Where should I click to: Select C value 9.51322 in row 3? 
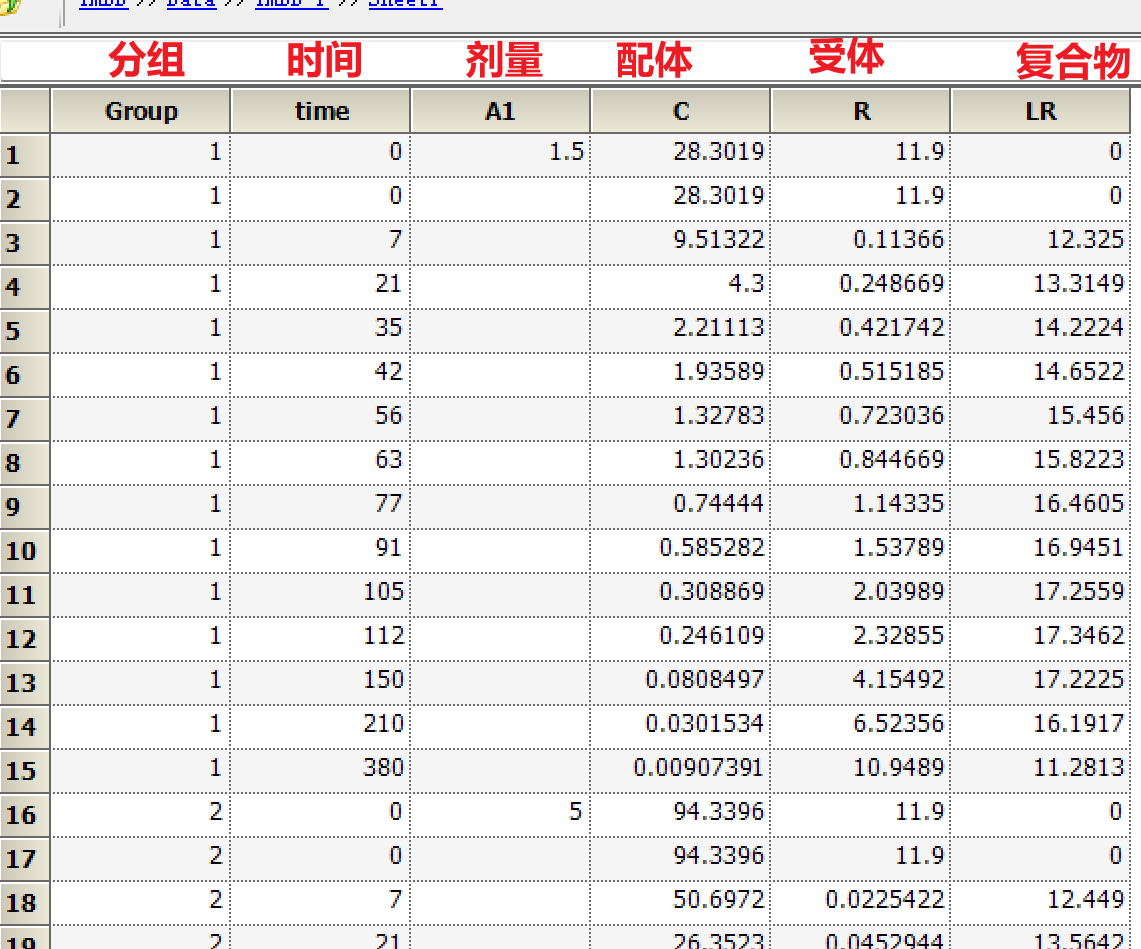pos(680,240)
